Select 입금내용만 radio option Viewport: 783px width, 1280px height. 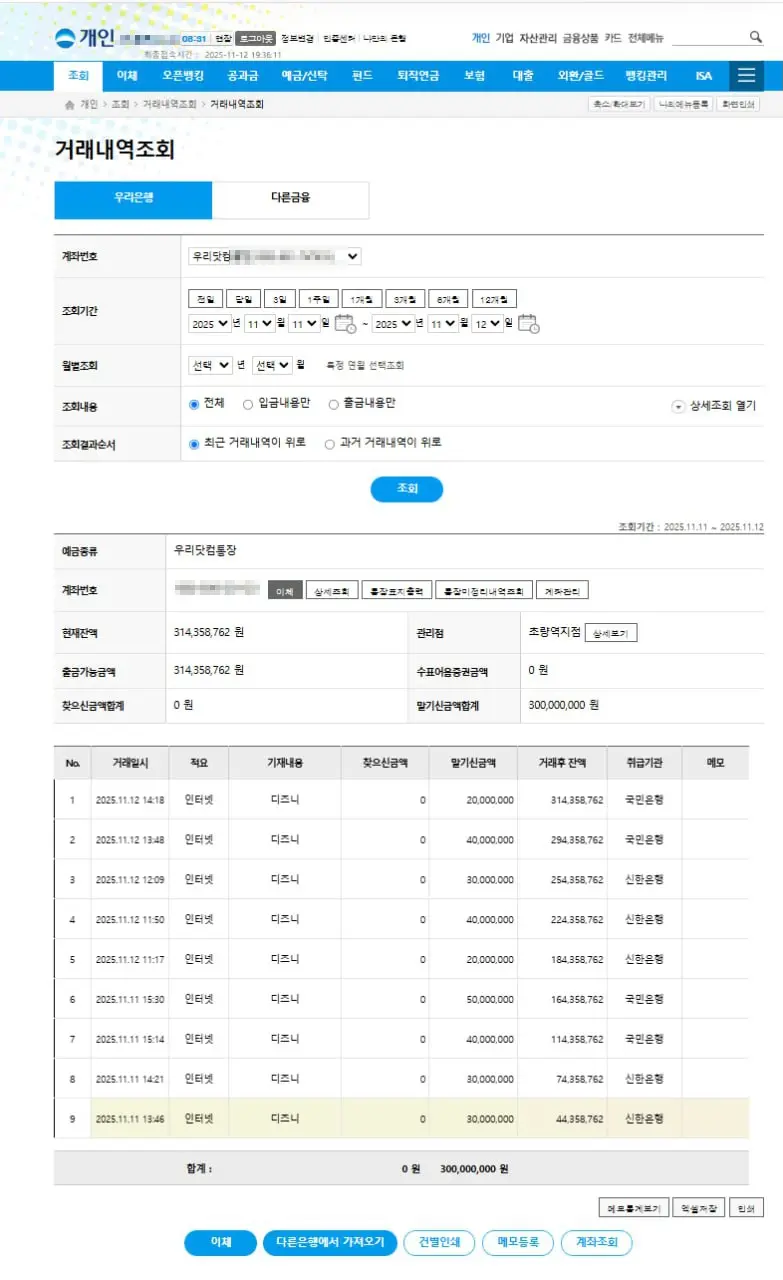pos(247,404)
